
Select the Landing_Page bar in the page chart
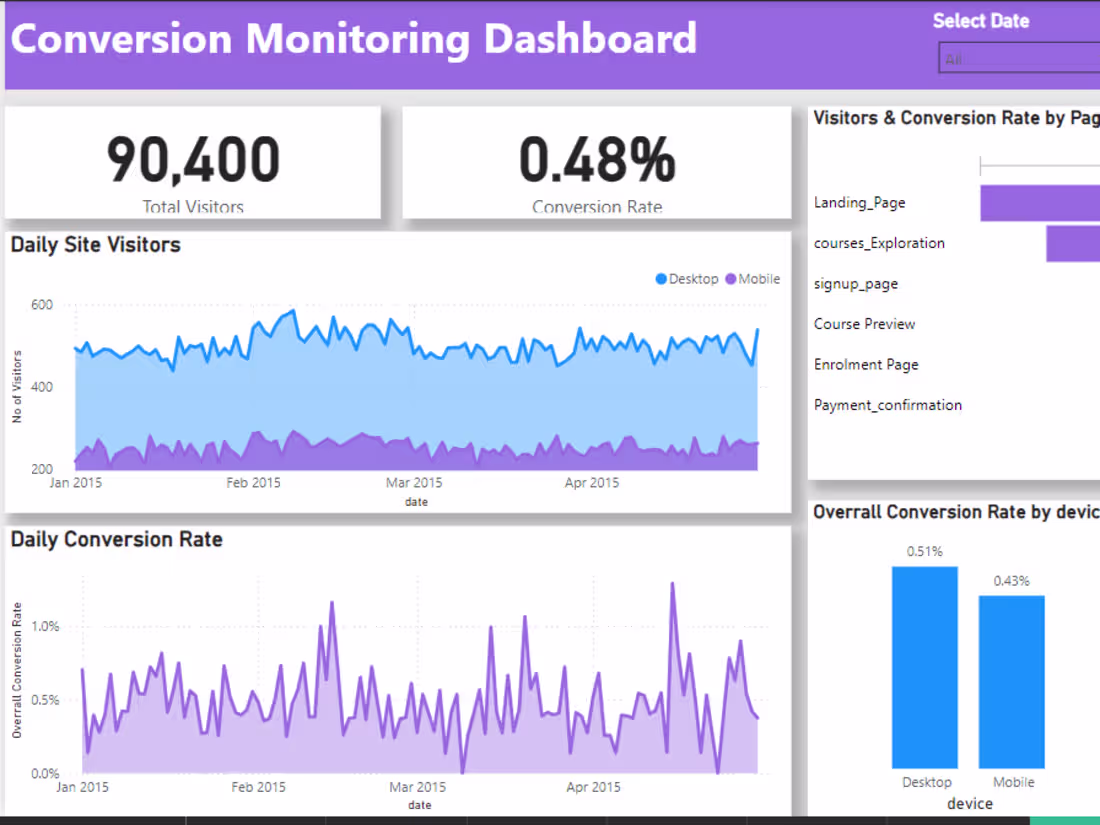point(1040,202)
